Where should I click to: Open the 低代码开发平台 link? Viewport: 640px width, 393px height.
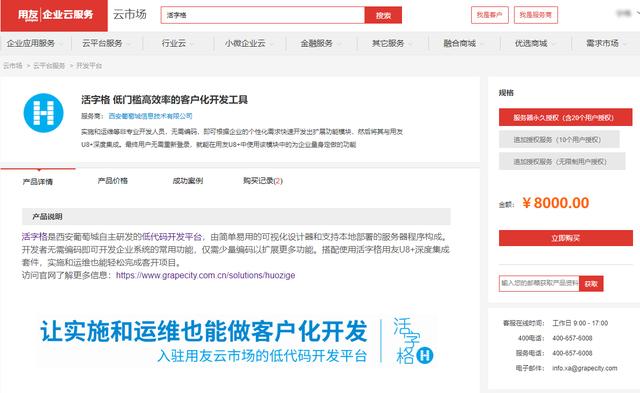171,237
